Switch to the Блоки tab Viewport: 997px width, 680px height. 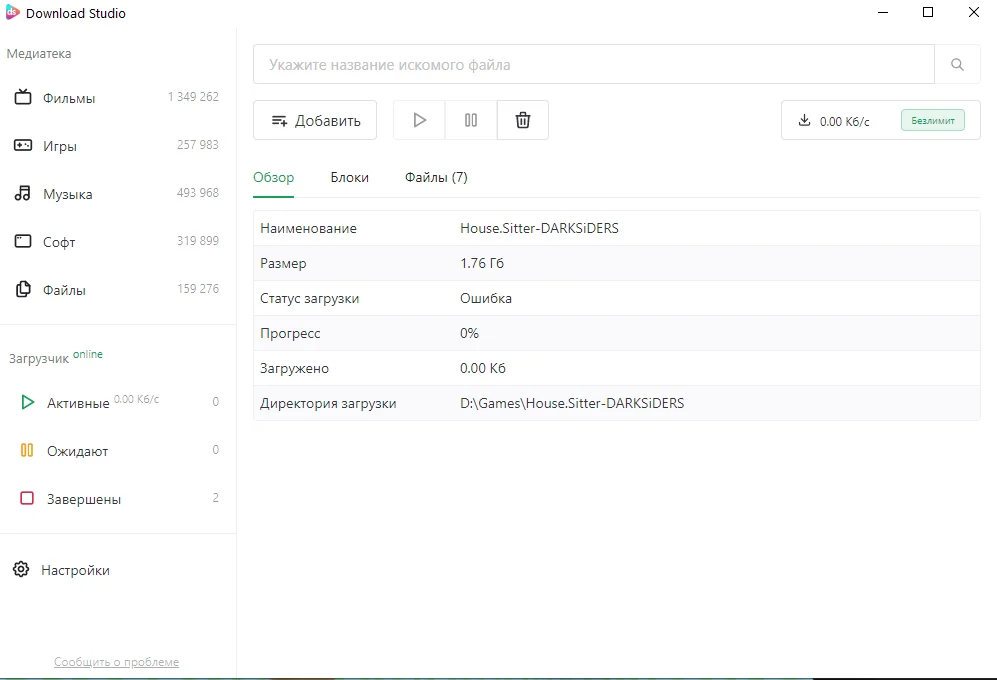coord(349,177)
